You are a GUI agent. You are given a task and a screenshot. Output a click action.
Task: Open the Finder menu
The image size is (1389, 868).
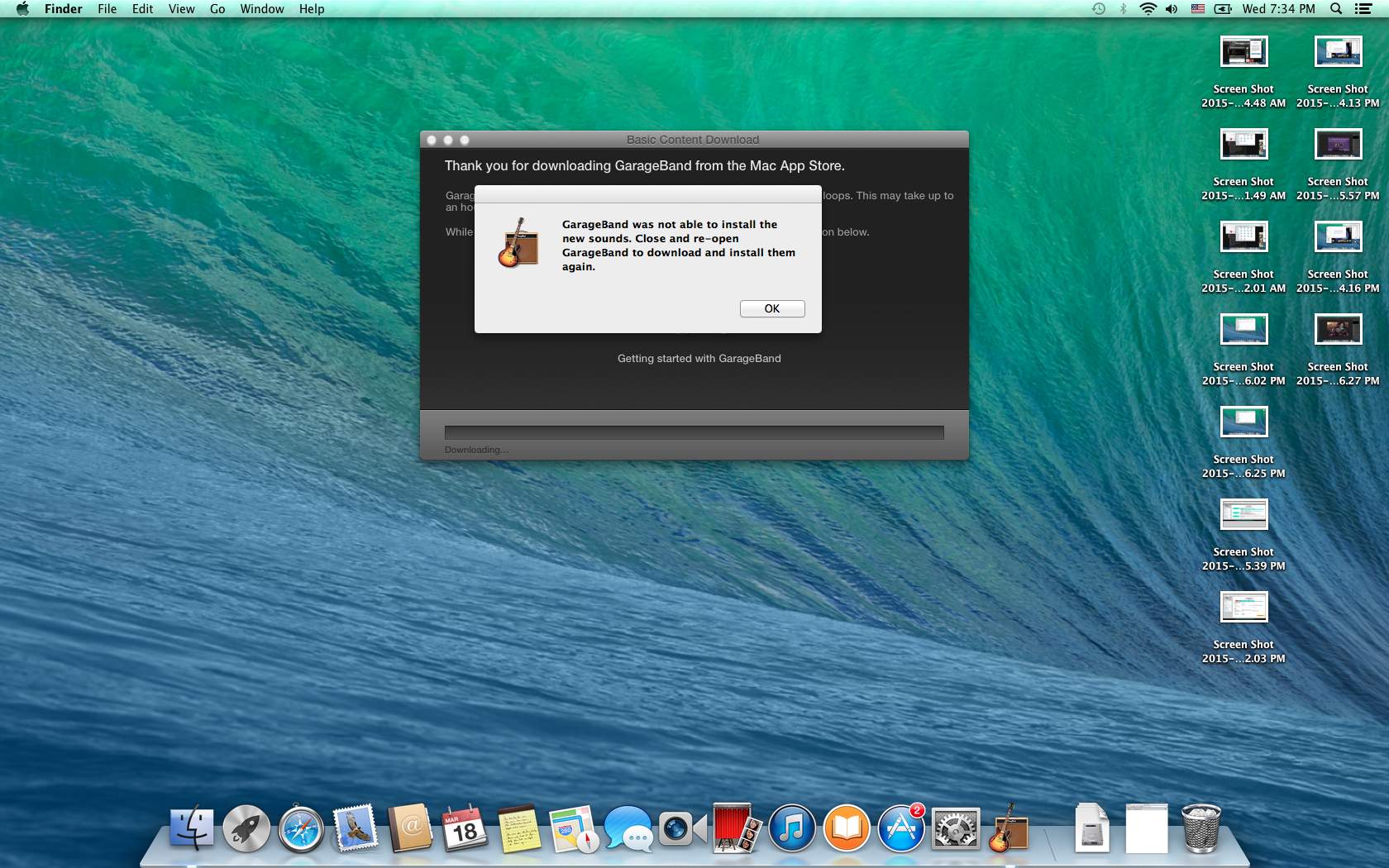click(63, 9)
